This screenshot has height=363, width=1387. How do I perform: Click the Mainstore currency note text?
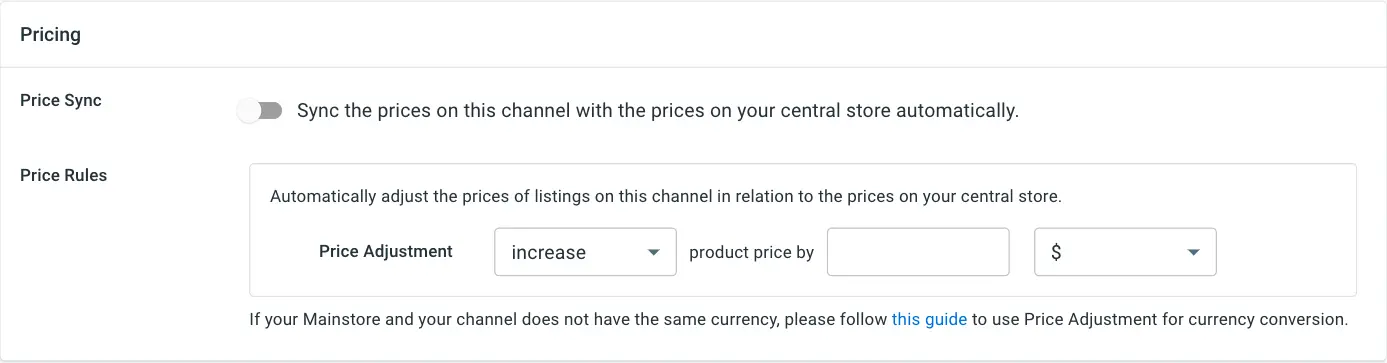tap(799, 320)
